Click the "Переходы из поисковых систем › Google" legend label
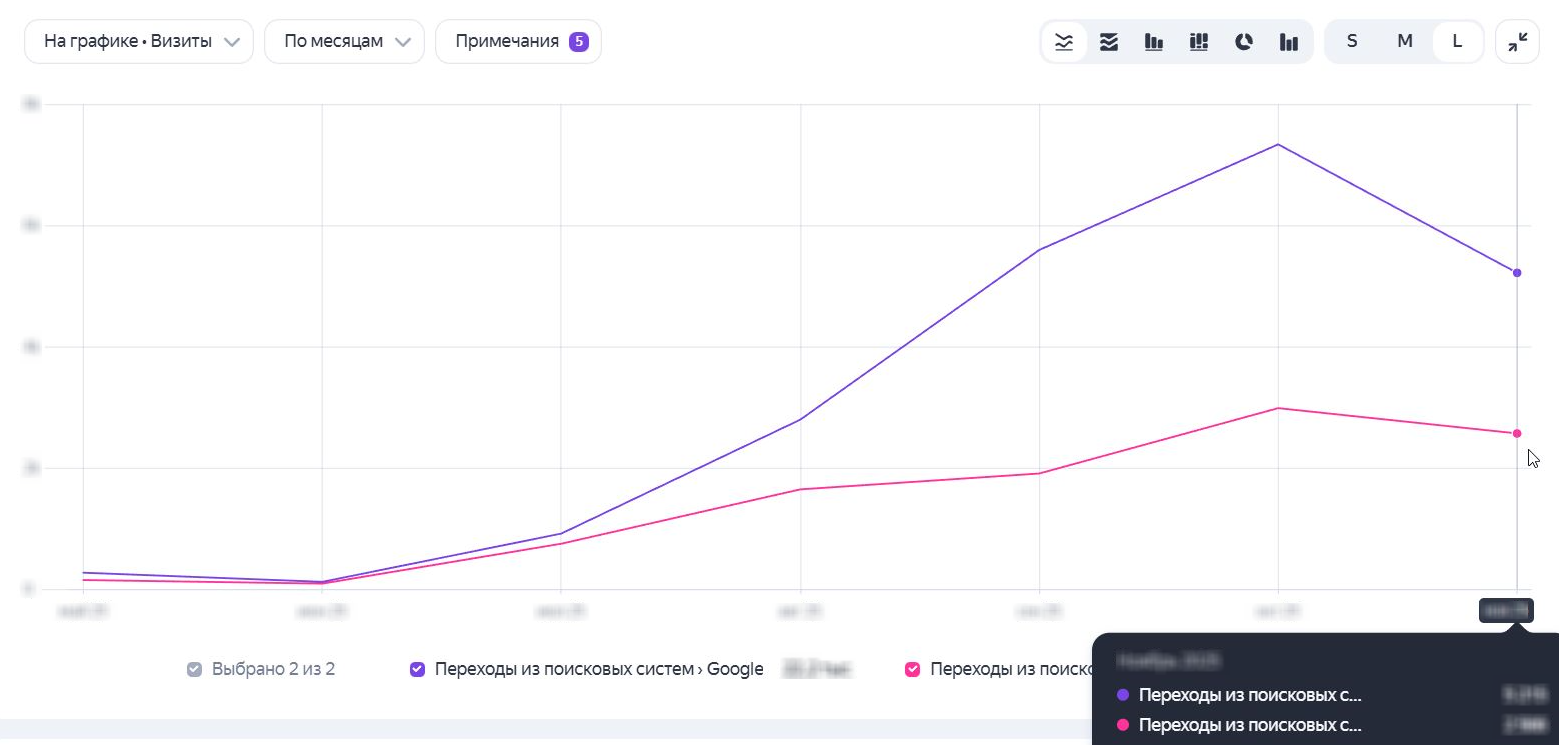This screenshot has width=1559, height=745. (599, 669)
